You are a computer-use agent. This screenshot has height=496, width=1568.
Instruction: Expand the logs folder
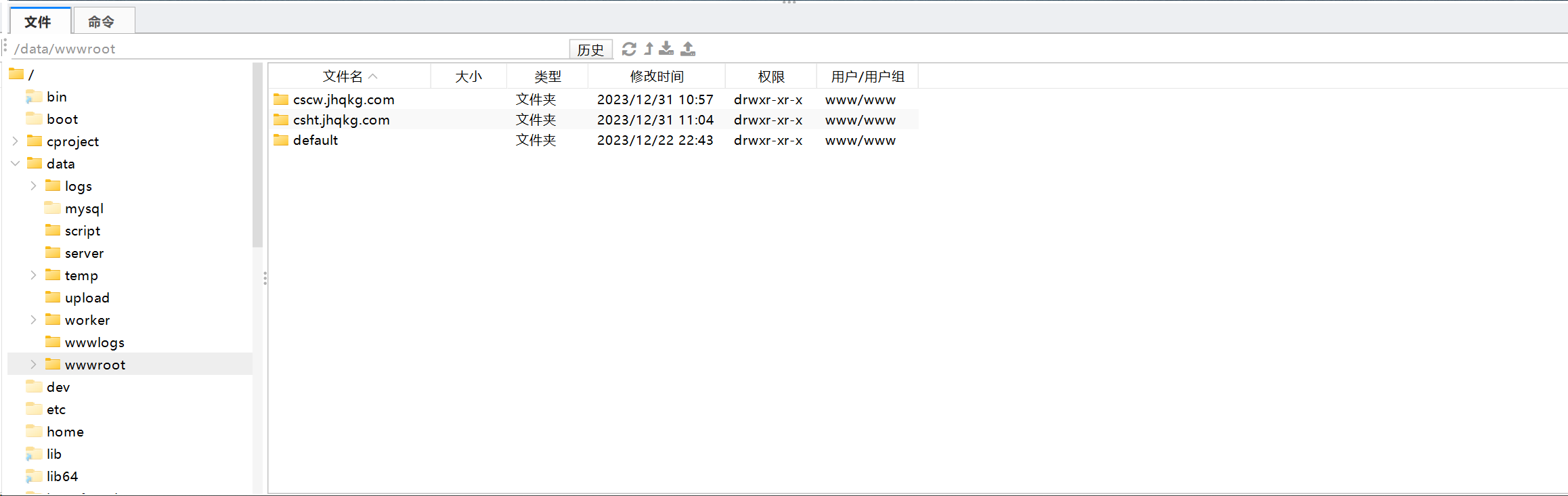(33, 186)
